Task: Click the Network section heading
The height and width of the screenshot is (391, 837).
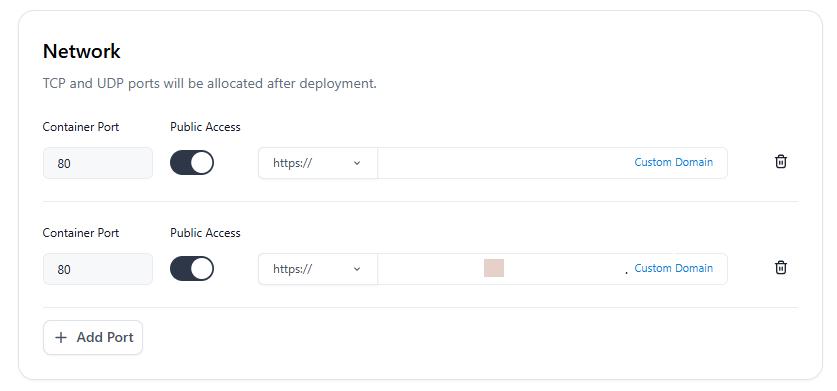Action: [x=82, y=51]
